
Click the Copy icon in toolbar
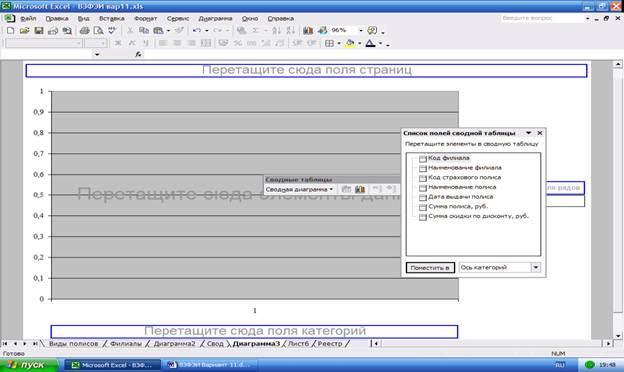click(144, 30)
